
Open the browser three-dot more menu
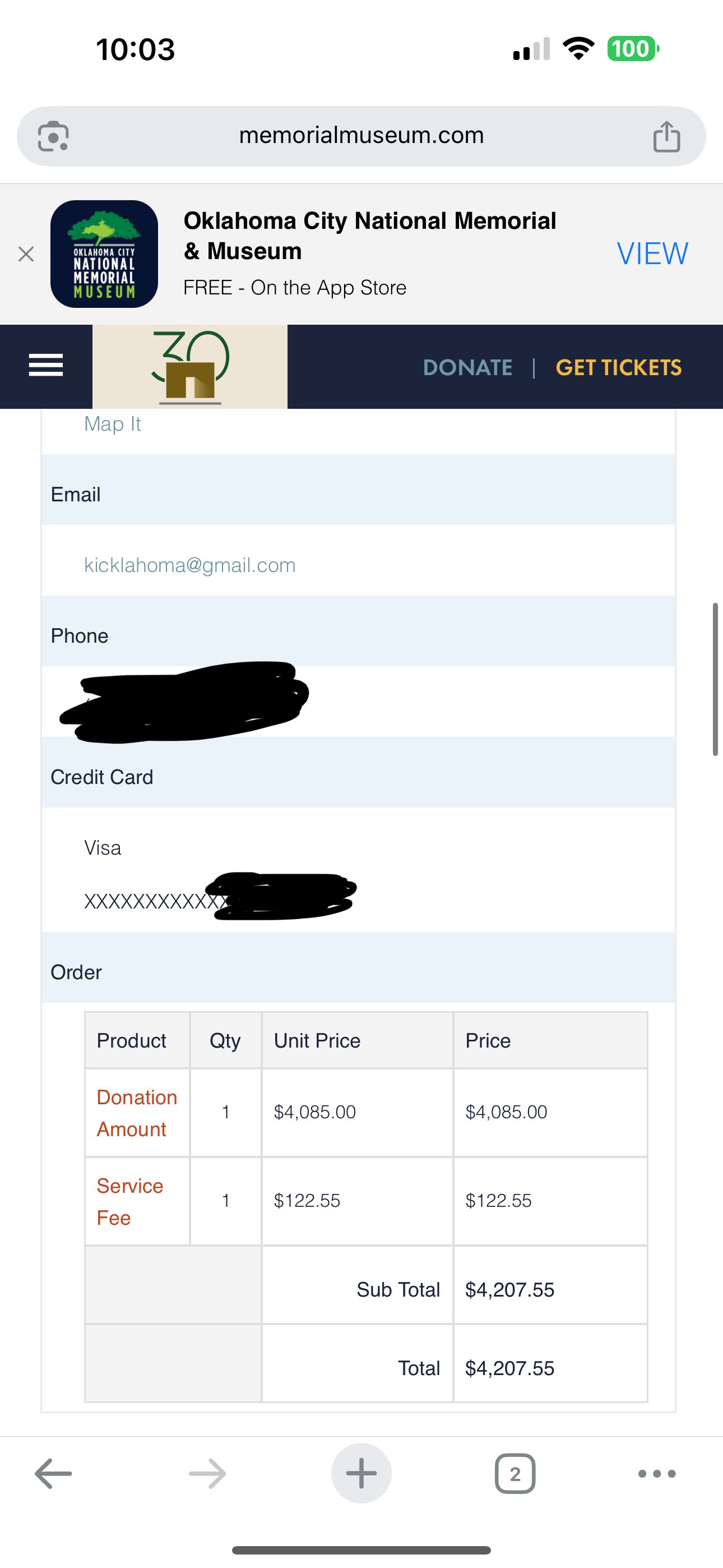(657, 1474)
